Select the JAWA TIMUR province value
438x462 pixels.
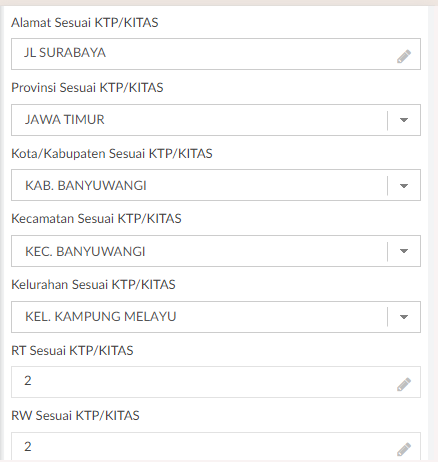click(65, 120)
